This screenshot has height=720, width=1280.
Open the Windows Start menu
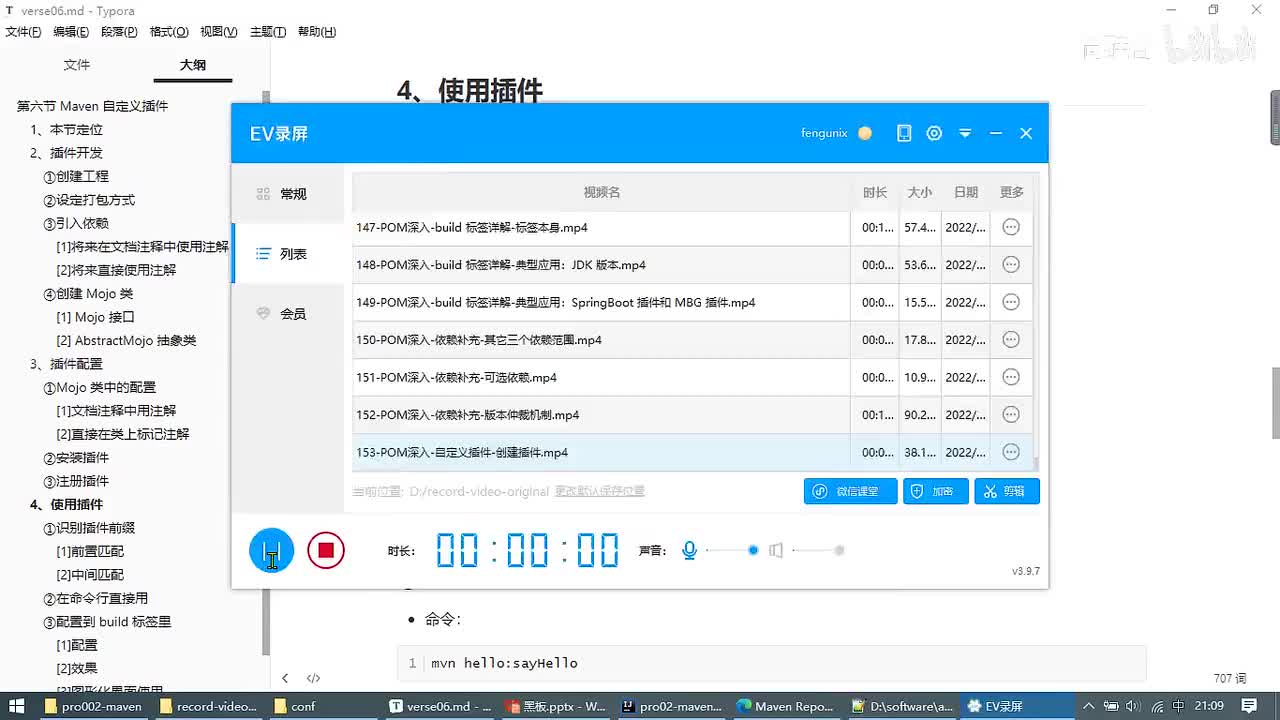coord(17,706)
